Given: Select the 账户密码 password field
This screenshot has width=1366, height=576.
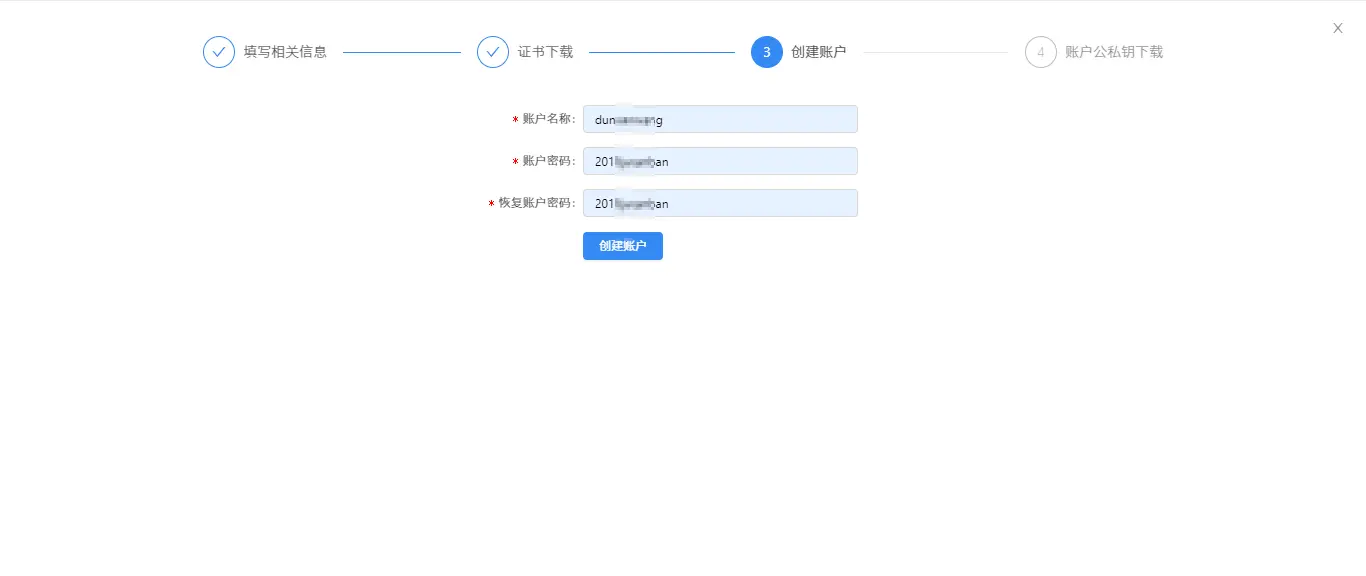Looking at the screenshot, I should [x=720, y=160].
